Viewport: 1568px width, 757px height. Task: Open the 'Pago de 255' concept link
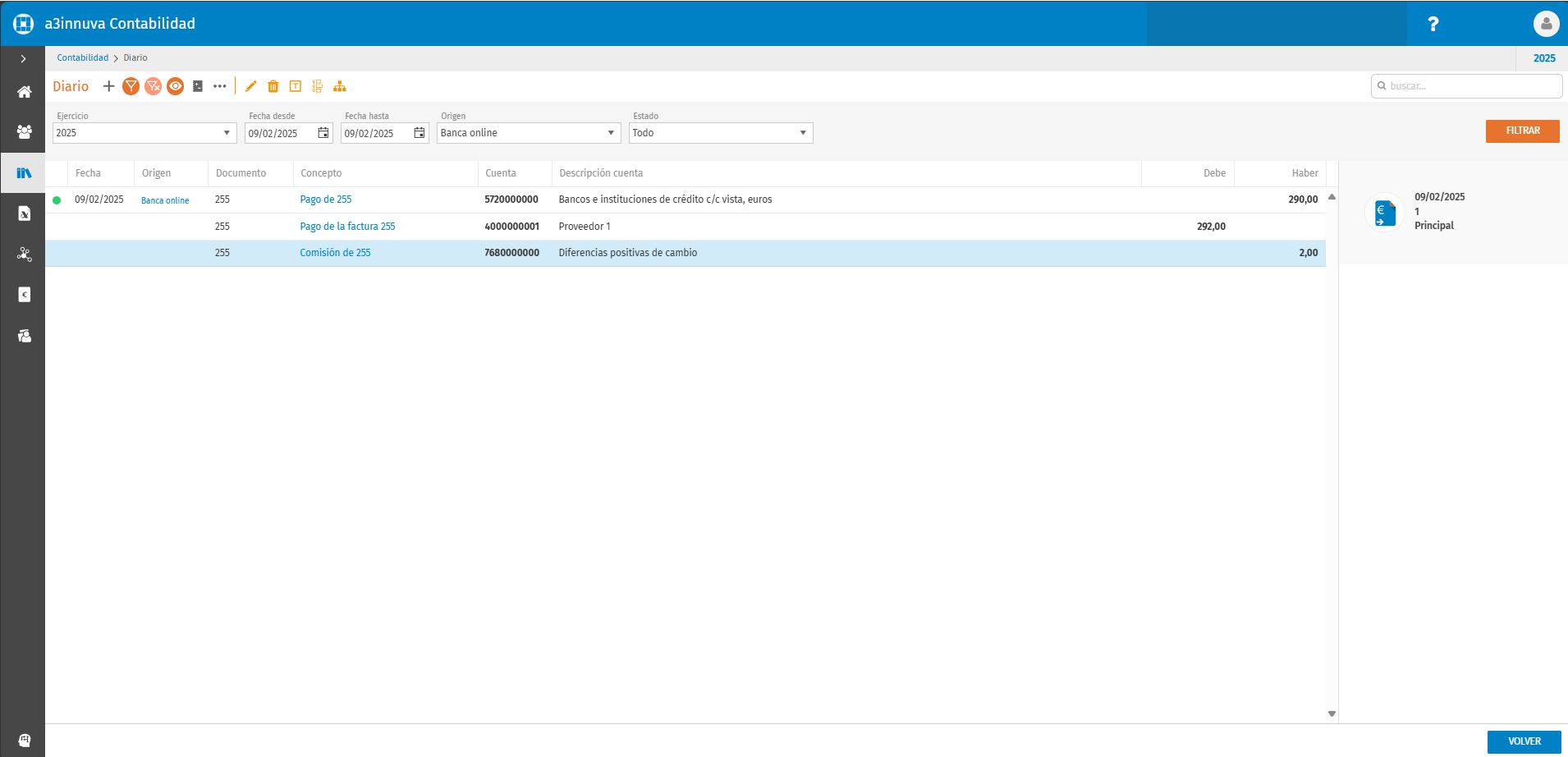tap(326, 200)
